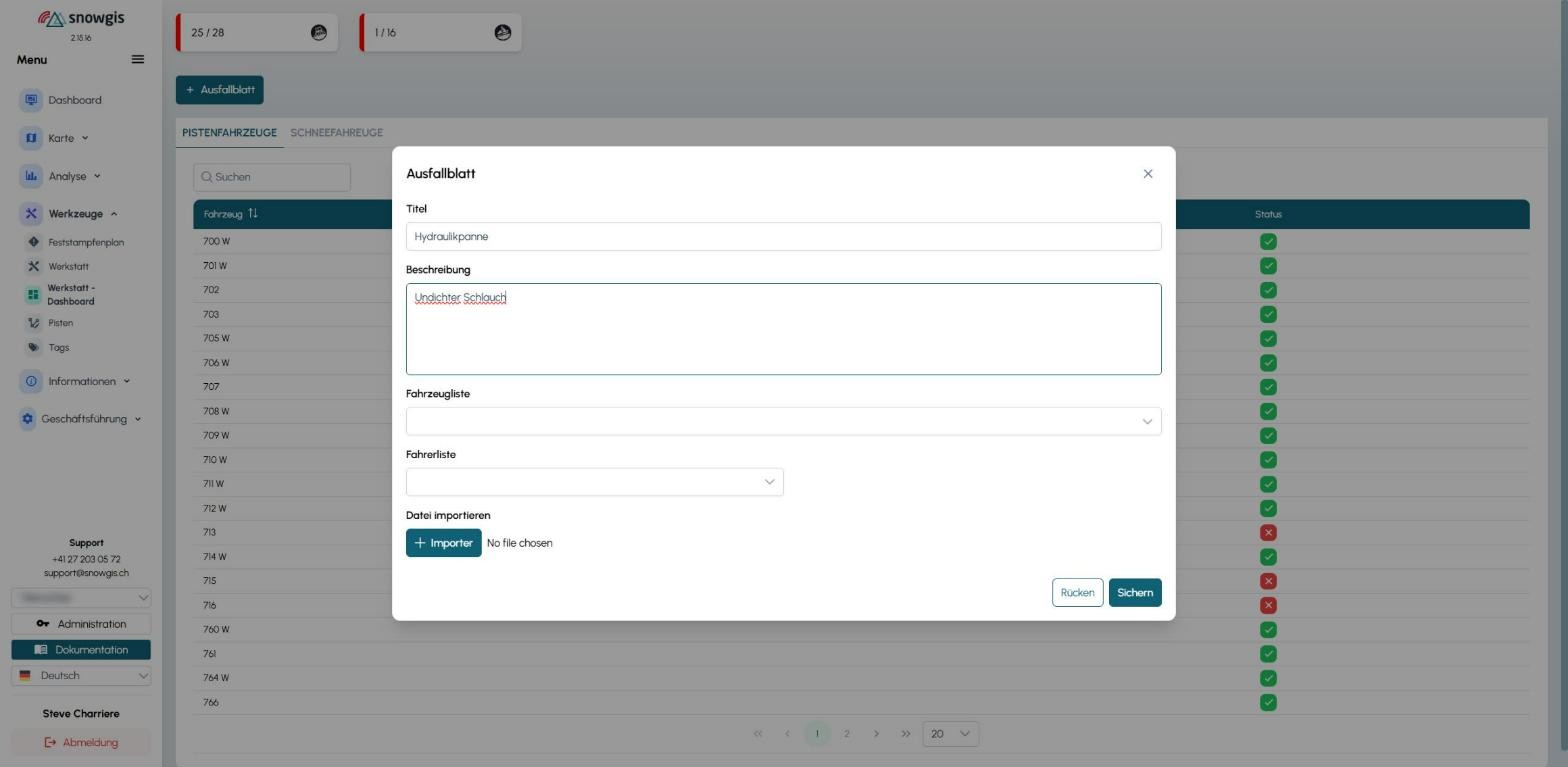Click the red status icon for 715
The image size is (1568, 767).
click(x=1268, y=581)
